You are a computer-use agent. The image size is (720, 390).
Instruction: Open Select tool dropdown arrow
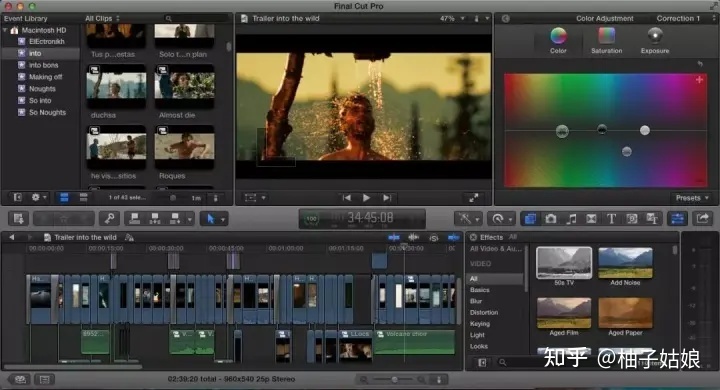click(x=223, y=220)
